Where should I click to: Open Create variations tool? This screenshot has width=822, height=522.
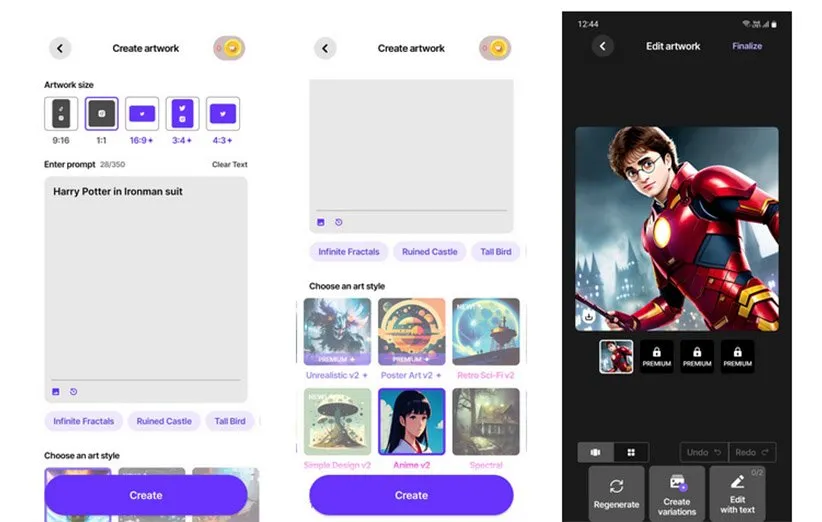tap(677, 492)
